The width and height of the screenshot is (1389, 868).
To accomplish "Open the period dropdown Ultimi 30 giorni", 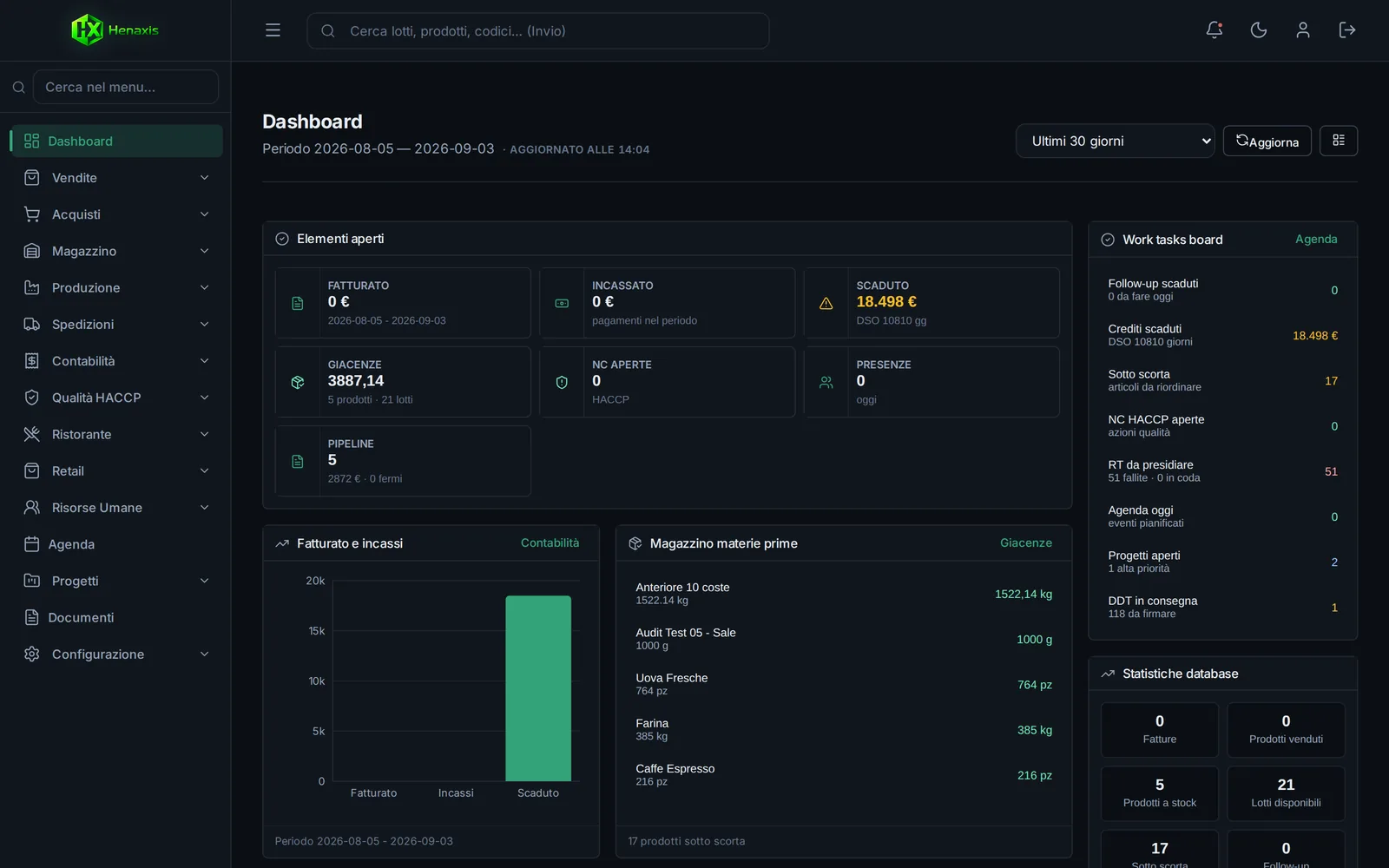I will 1116,141.
